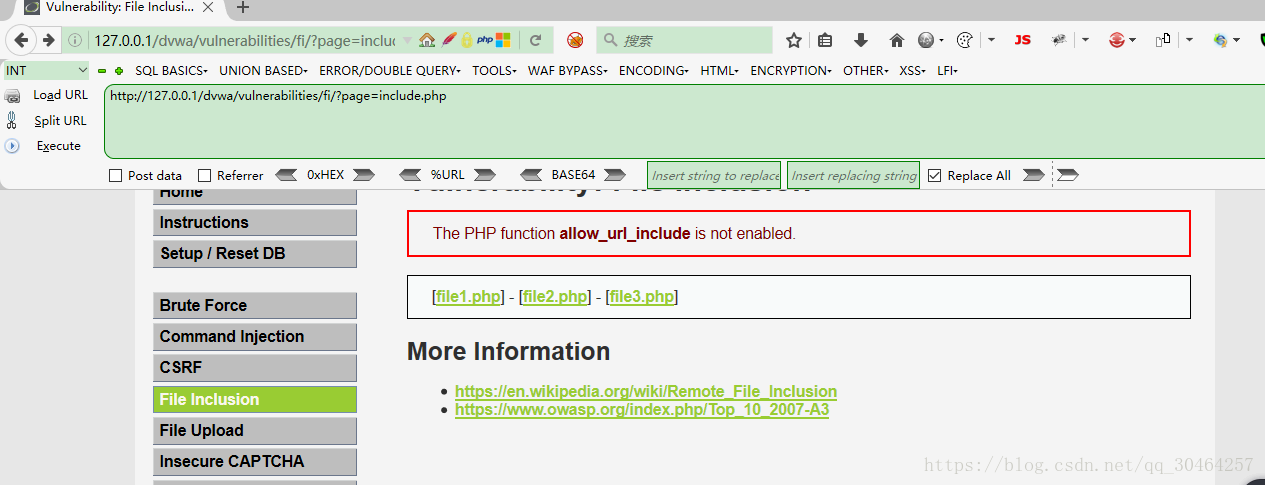Select Brute Force in DVWA sidebar
Viewport: 1265px width, 485px height.
tap(255, 305)
